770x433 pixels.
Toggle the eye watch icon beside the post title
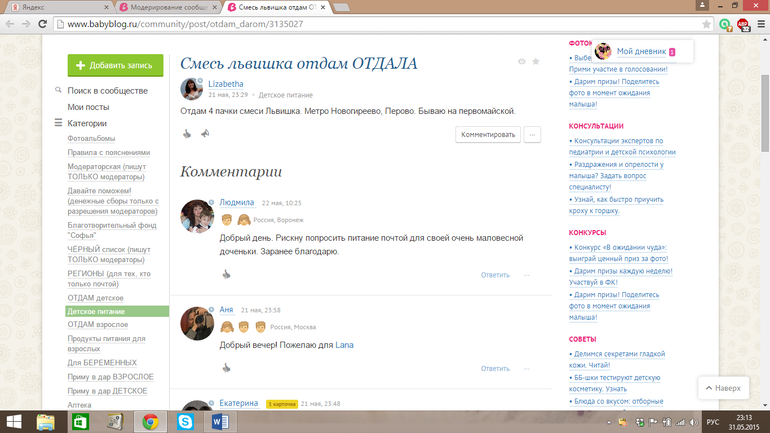coord(521,62)
